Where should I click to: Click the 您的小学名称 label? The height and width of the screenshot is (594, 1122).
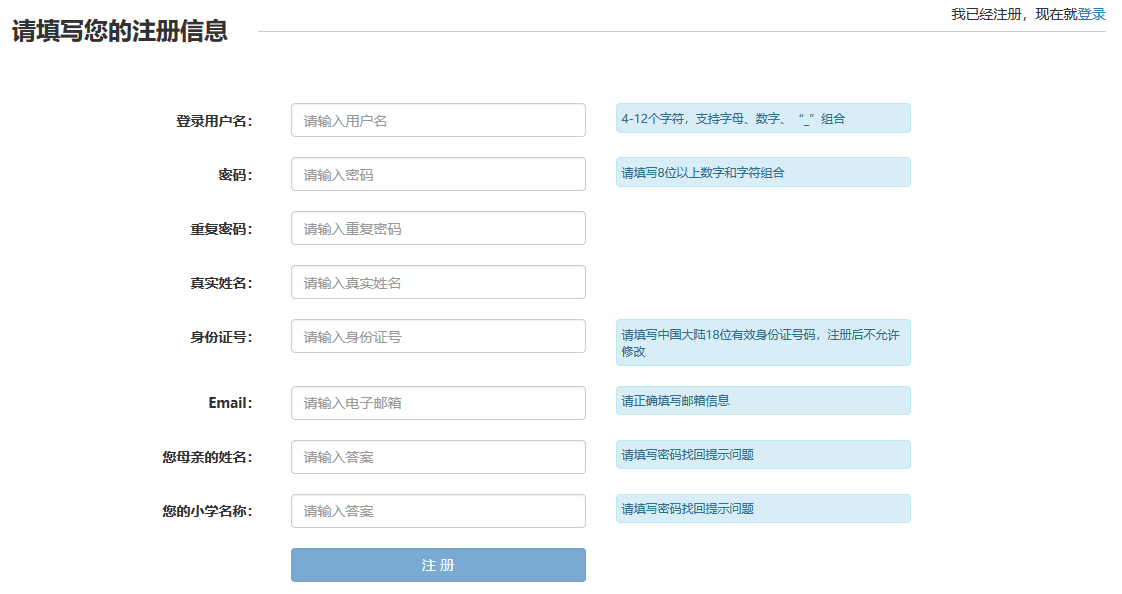click(207, 511)
